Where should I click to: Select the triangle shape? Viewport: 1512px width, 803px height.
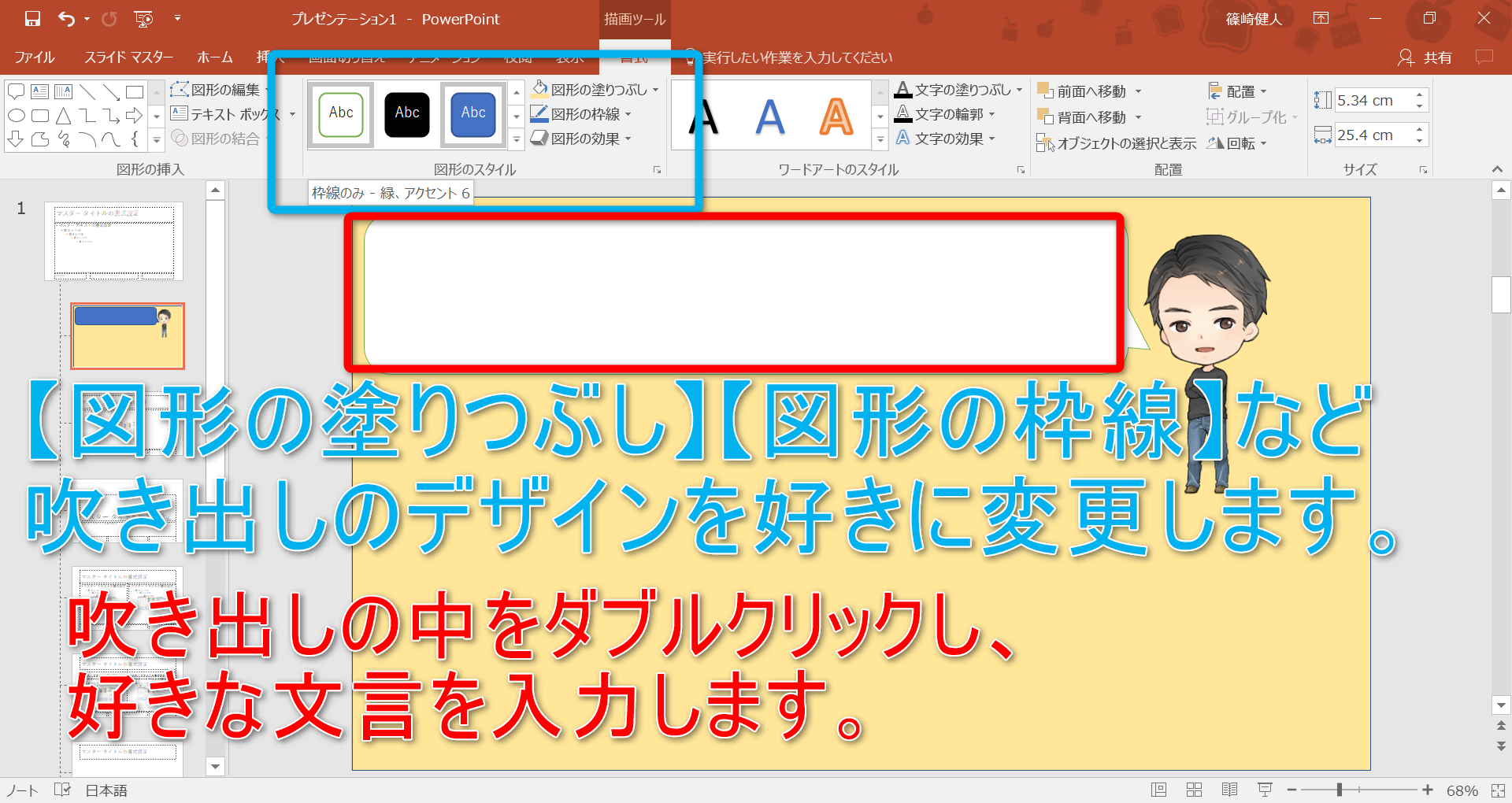63,116
